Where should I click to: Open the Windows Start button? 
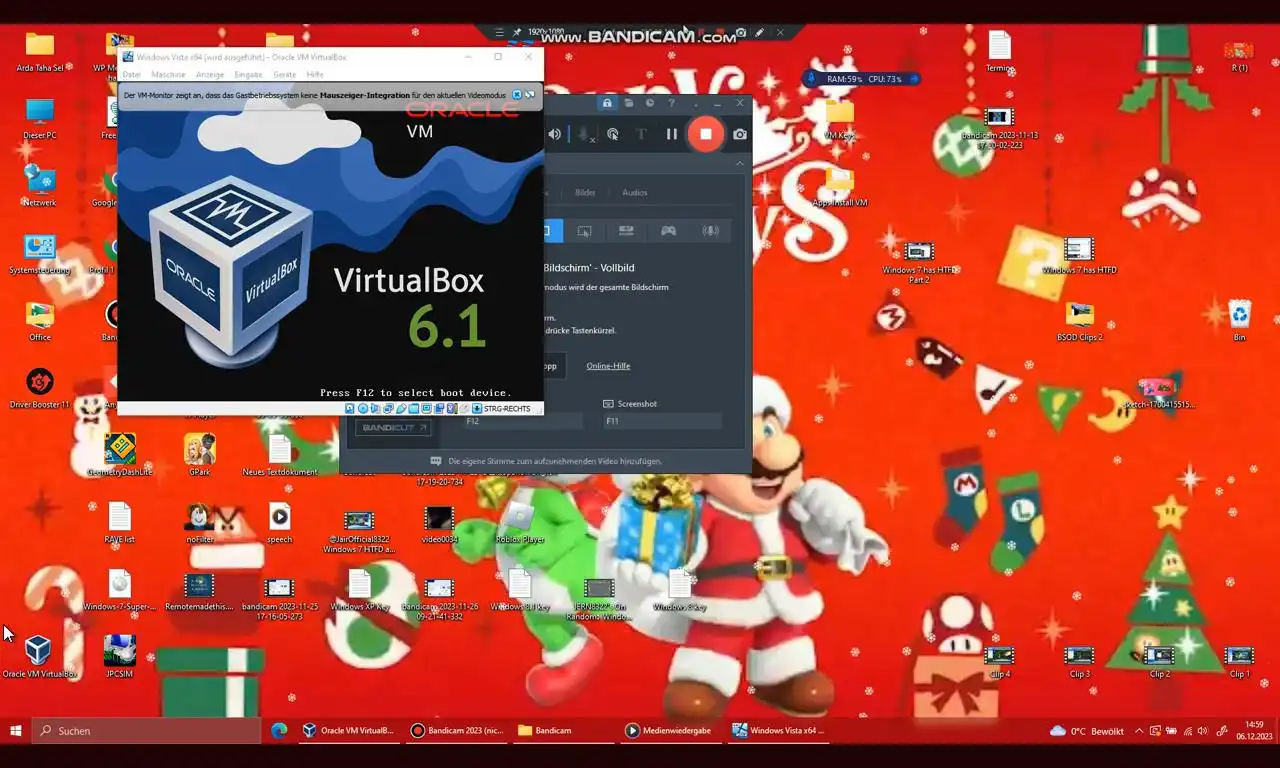(x=16, y=731)
